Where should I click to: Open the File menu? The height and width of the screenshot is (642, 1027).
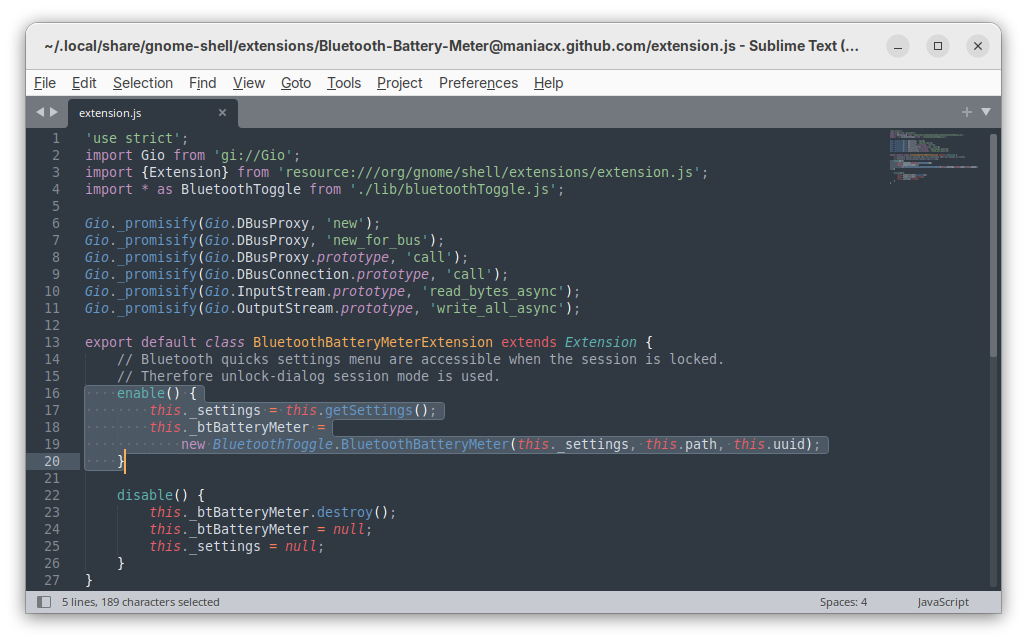click(45, 83)
